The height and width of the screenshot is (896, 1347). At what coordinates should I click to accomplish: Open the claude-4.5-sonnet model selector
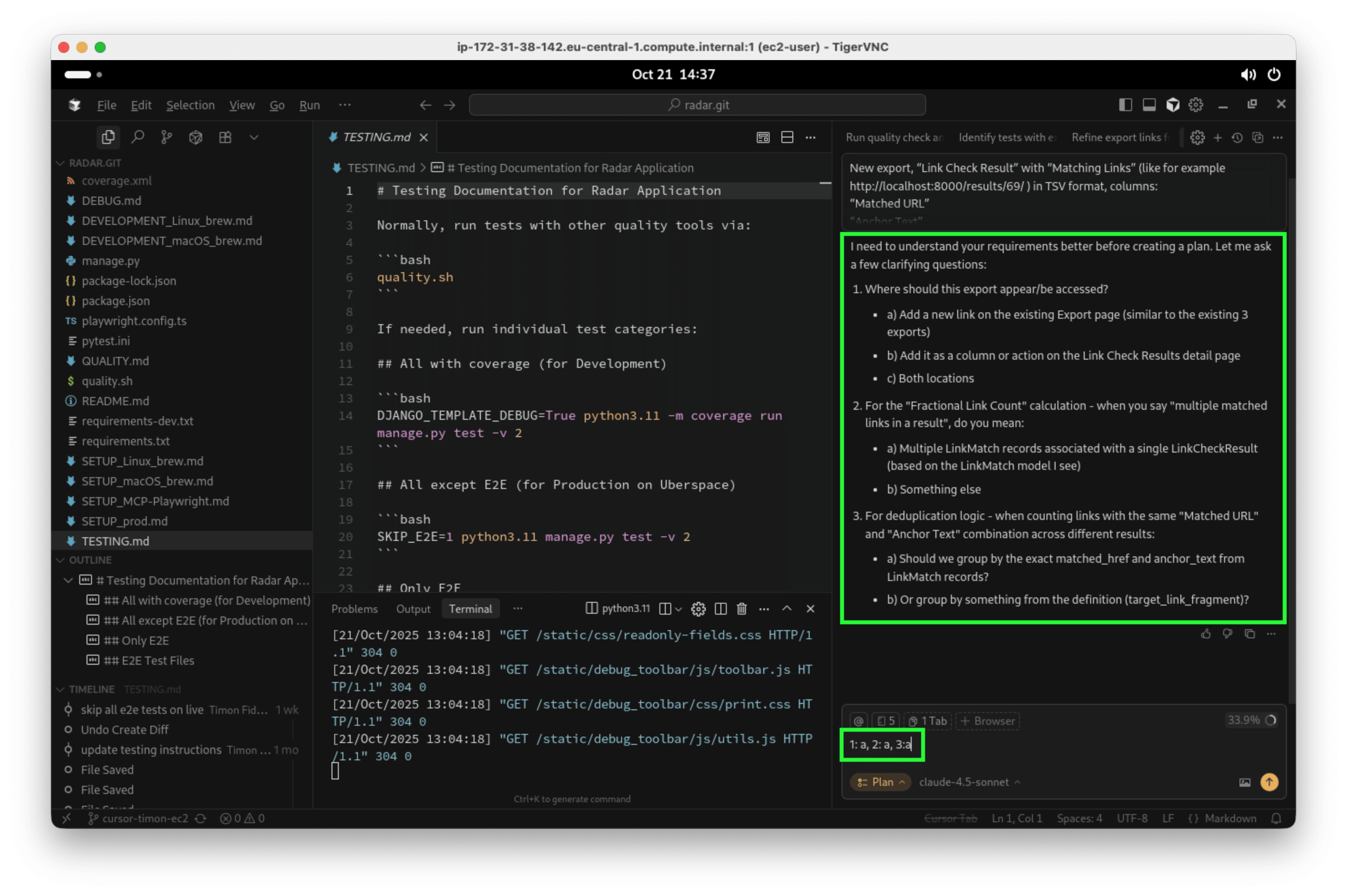969,782
